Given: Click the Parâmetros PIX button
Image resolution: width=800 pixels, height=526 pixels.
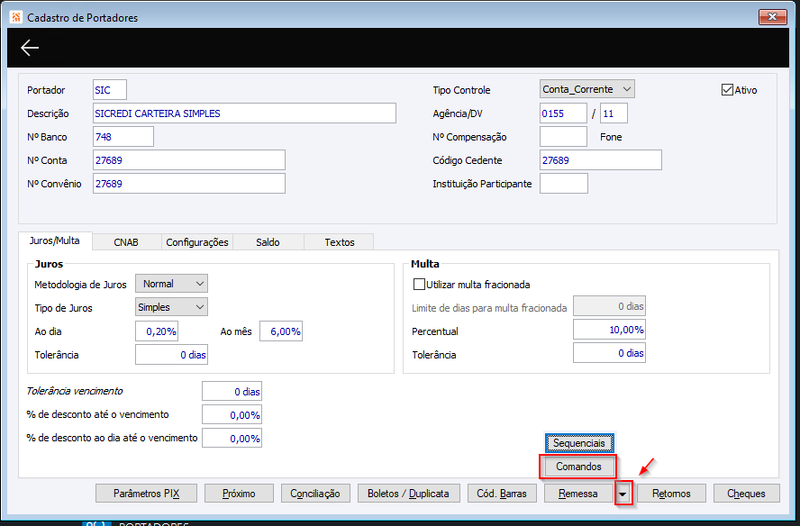Looking at the screenshot, I should pos(146,493).
